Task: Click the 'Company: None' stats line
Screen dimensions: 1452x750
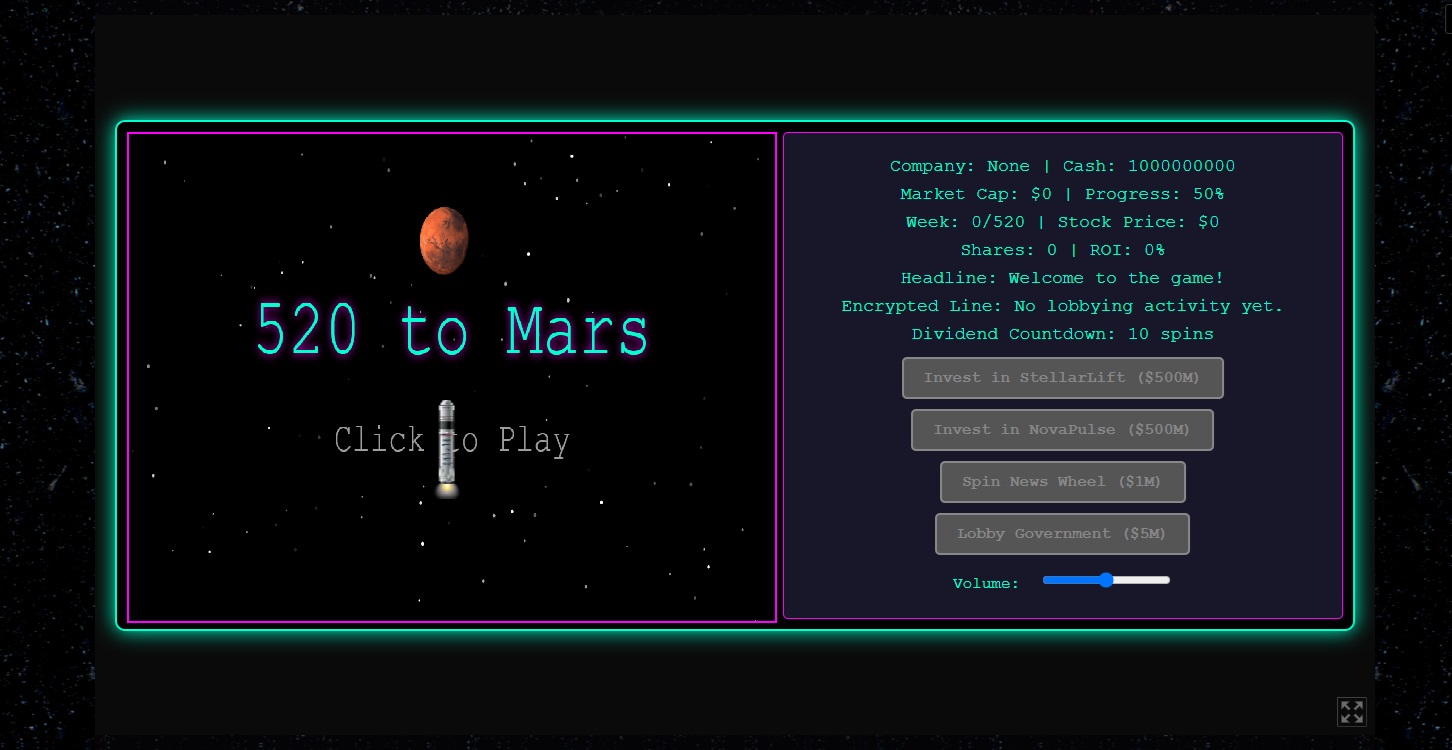Action: (1062, 166)
